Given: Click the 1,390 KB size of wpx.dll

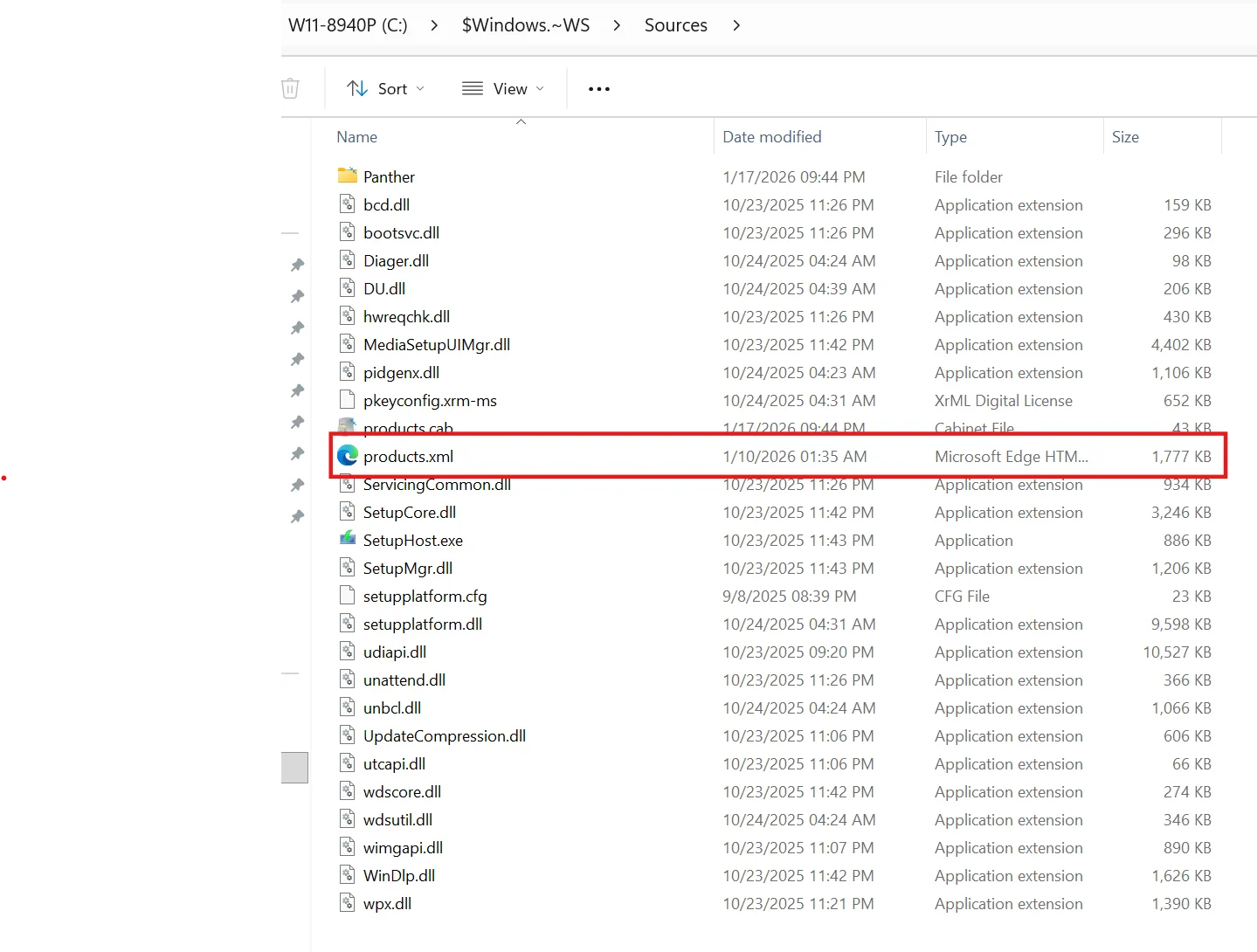Looking at the screenshot, I should (x=1181, y=904).
